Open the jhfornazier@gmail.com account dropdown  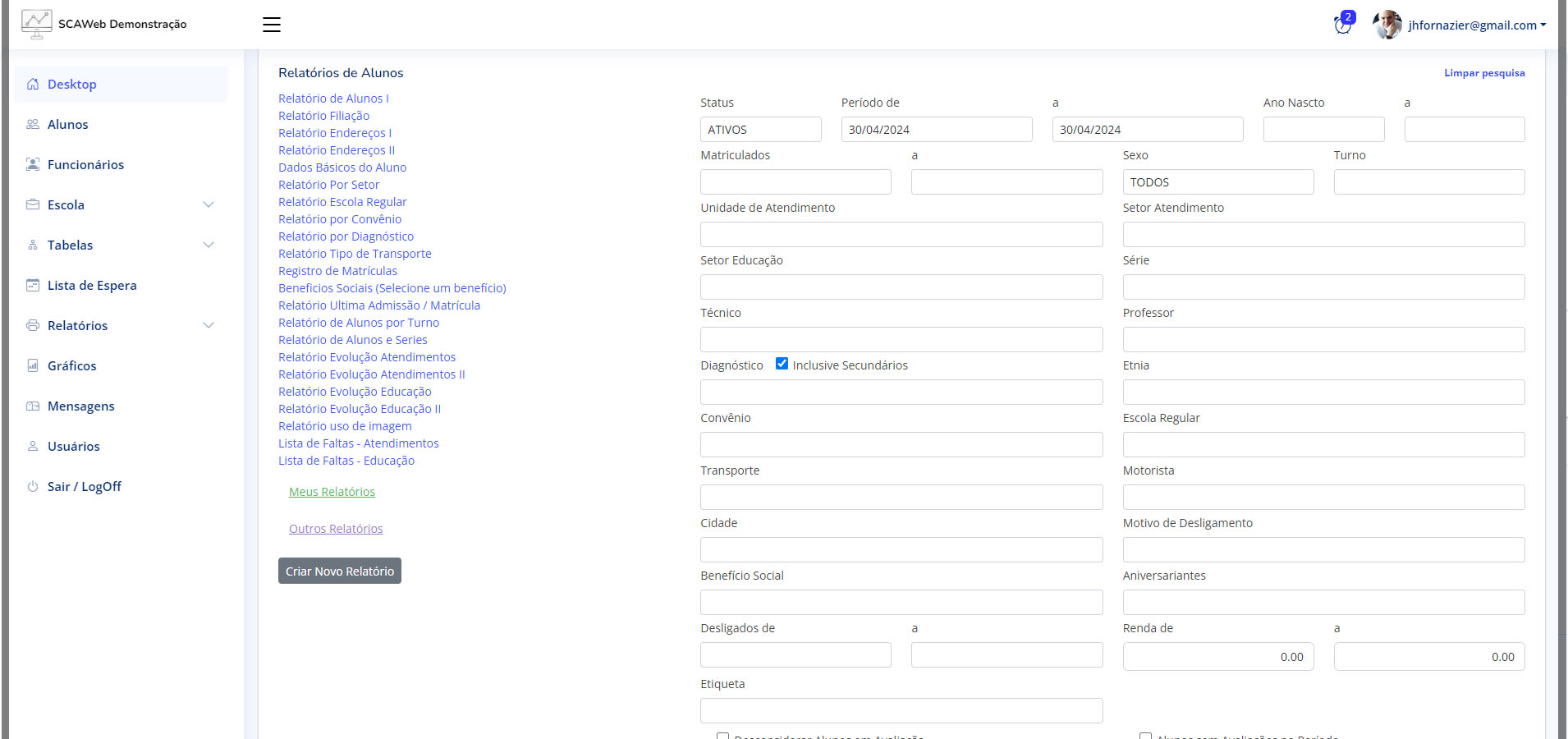1475,25
